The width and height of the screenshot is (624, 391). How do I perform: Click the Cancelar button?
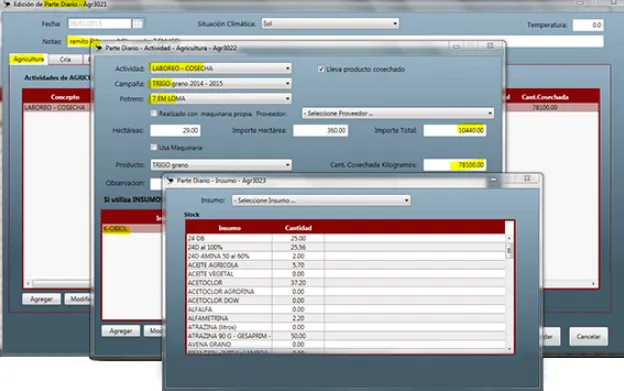(x=588, y=337)
